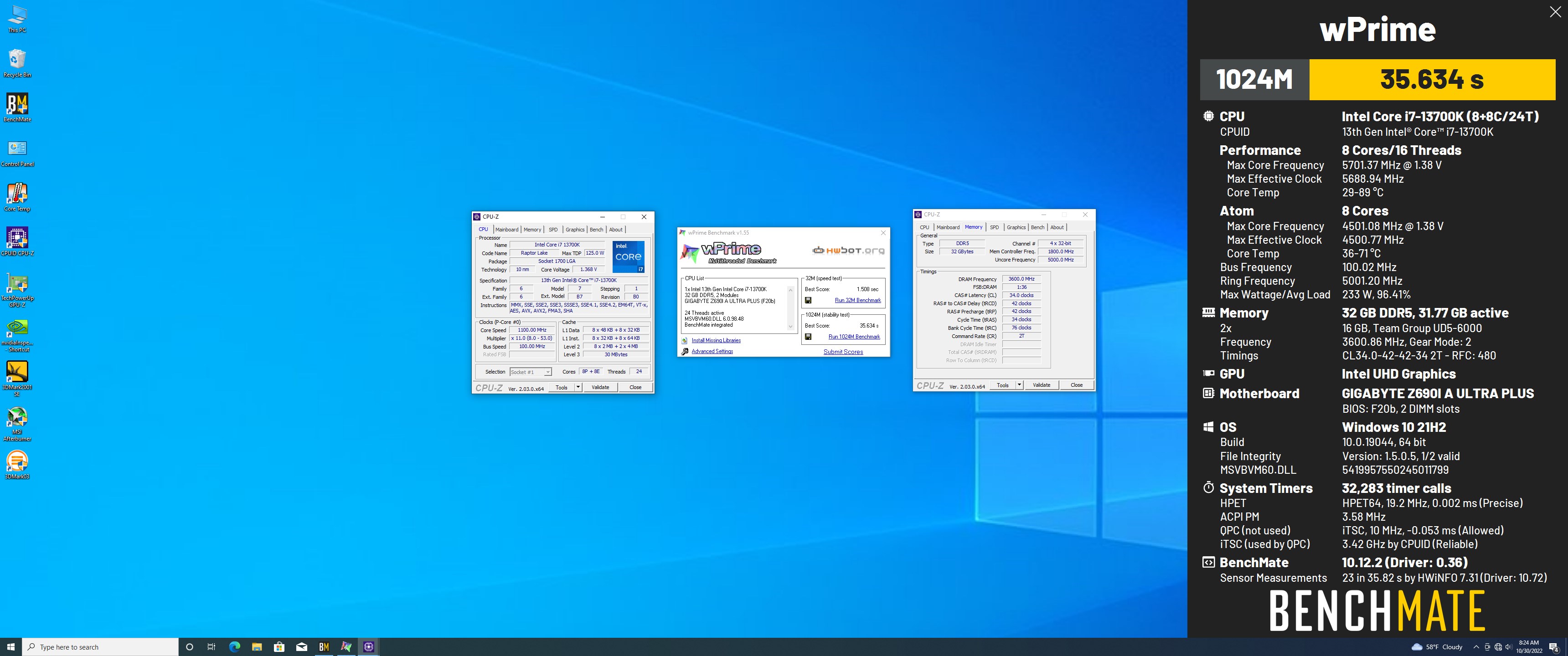The image size is (1568, 656).
Task: Close the BenchMate result panel
Action: click(1555, 12)
